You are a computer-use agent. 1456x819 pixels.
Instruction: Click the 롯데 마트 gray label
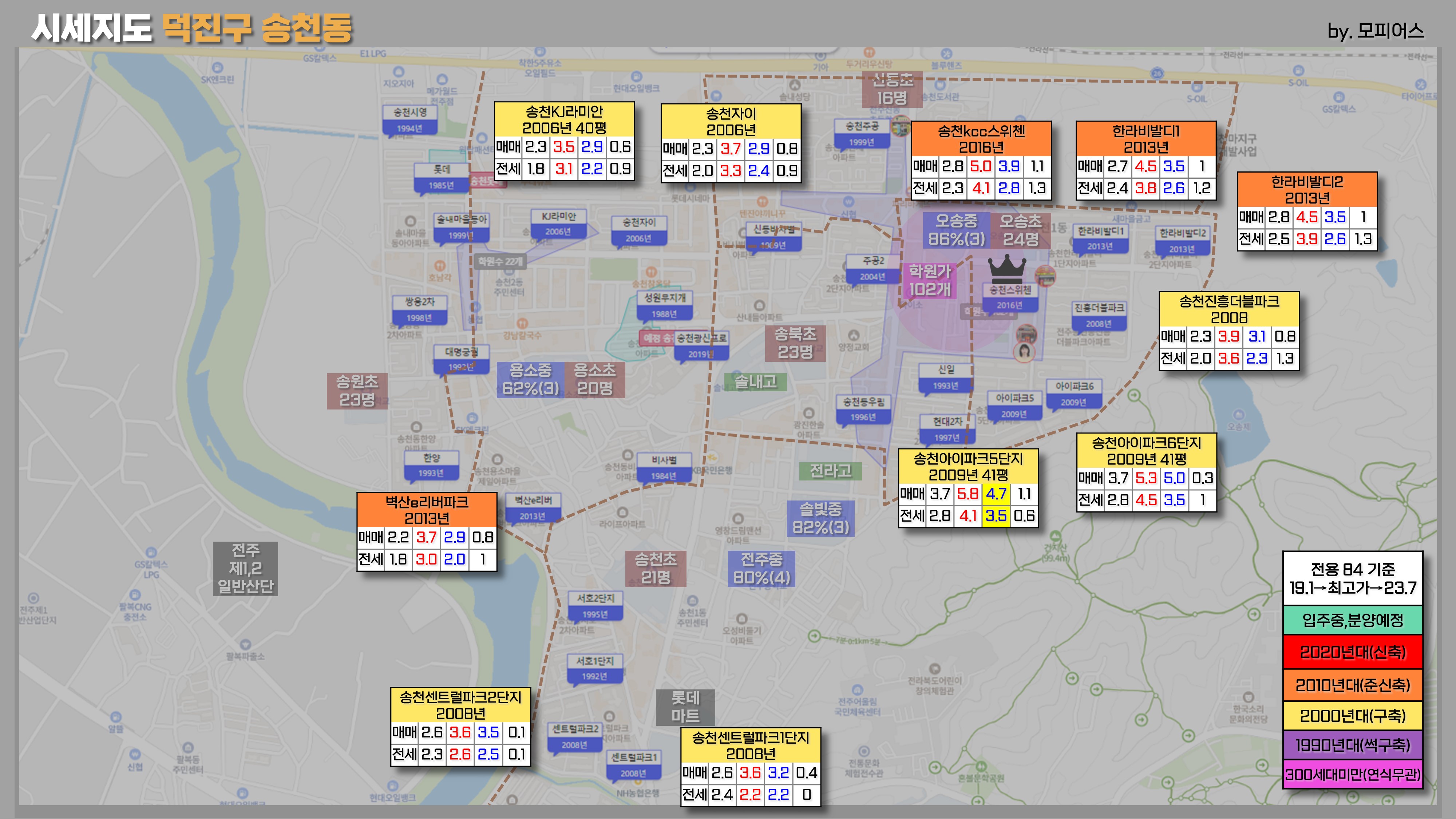[x=685, y=707]
